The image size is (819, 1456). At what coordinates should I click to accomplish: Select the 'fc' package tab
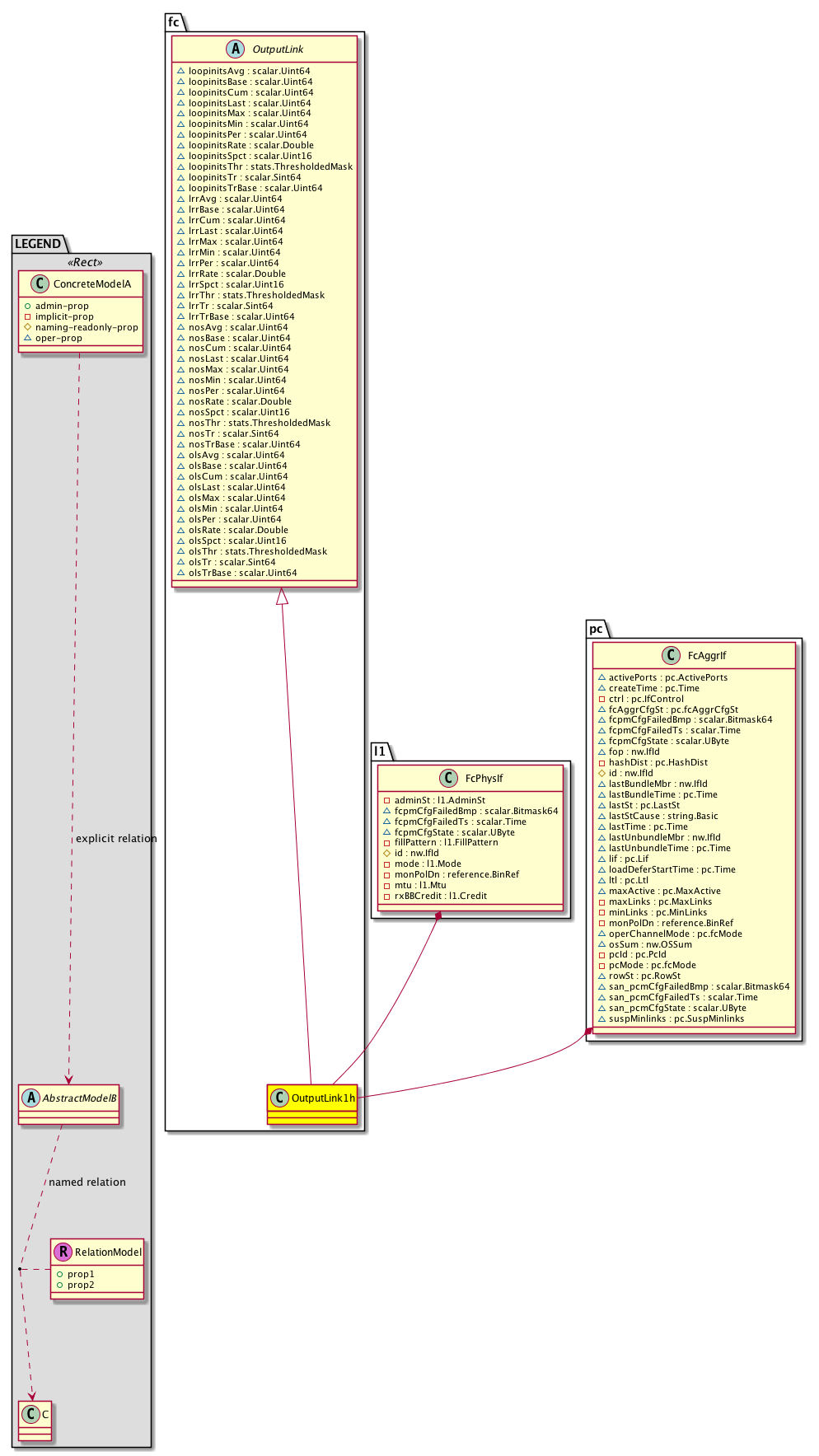[174, 22]
